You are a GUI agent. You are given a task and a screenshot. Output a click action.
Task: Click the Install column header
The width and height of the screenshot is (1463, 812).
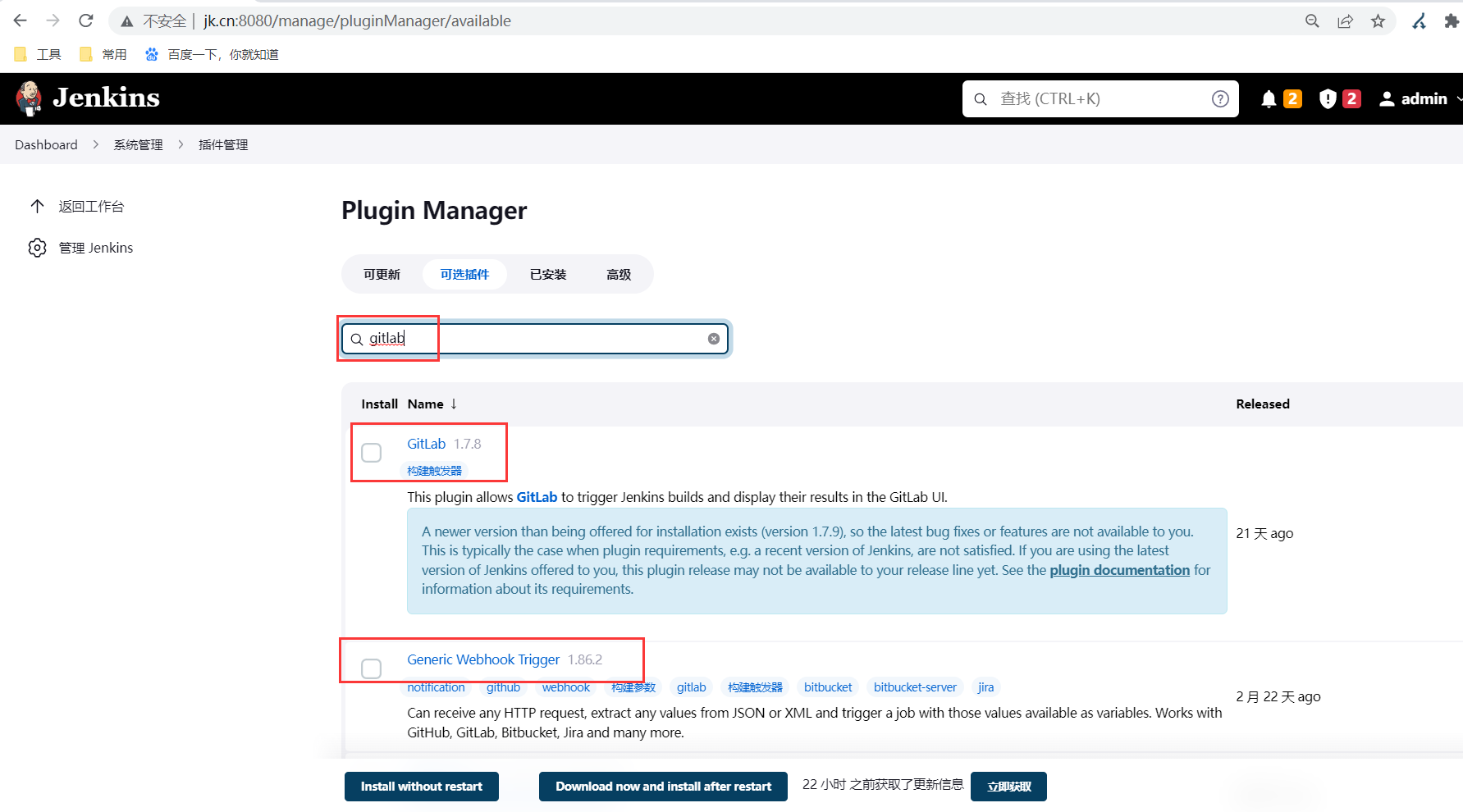[x=379, y=404]
